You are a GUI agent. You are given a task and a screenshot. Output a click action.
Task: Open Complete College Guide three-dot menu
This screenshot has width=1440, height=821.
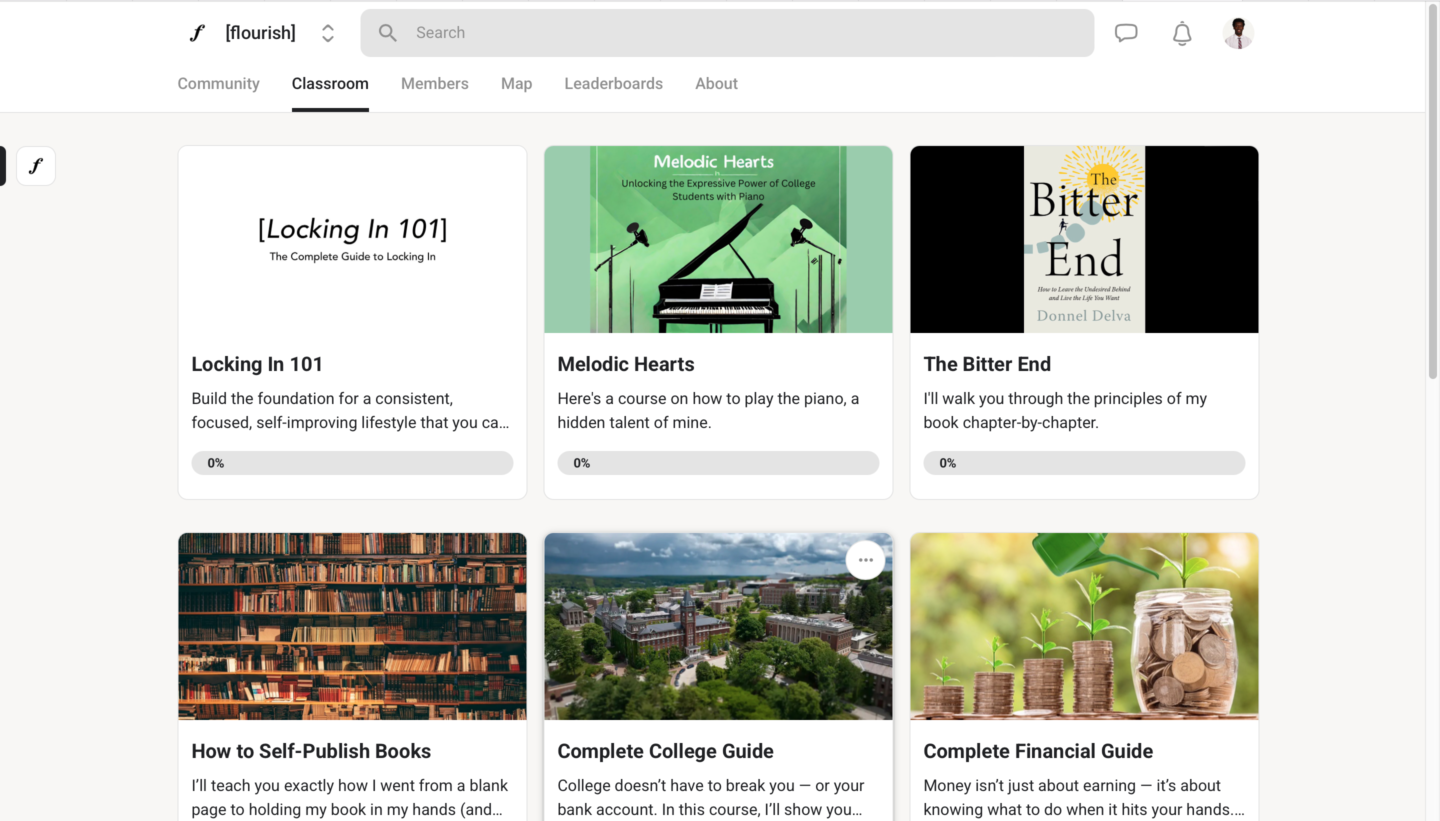865,560
